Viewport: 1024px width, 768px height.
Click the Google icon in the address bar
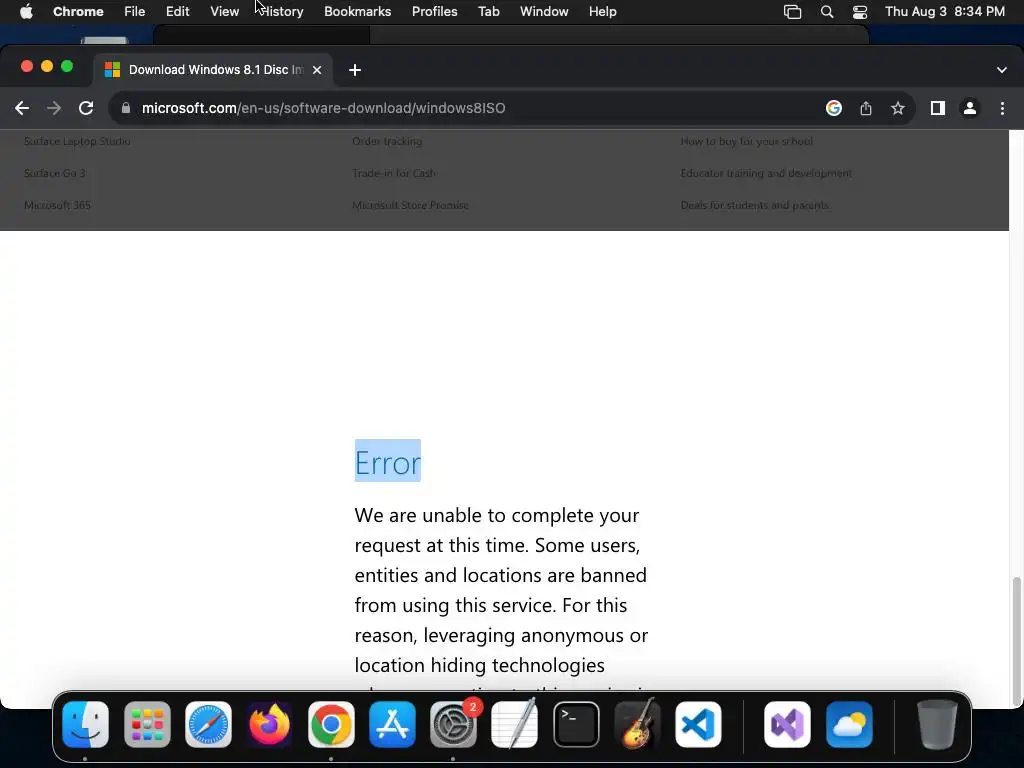833,108
